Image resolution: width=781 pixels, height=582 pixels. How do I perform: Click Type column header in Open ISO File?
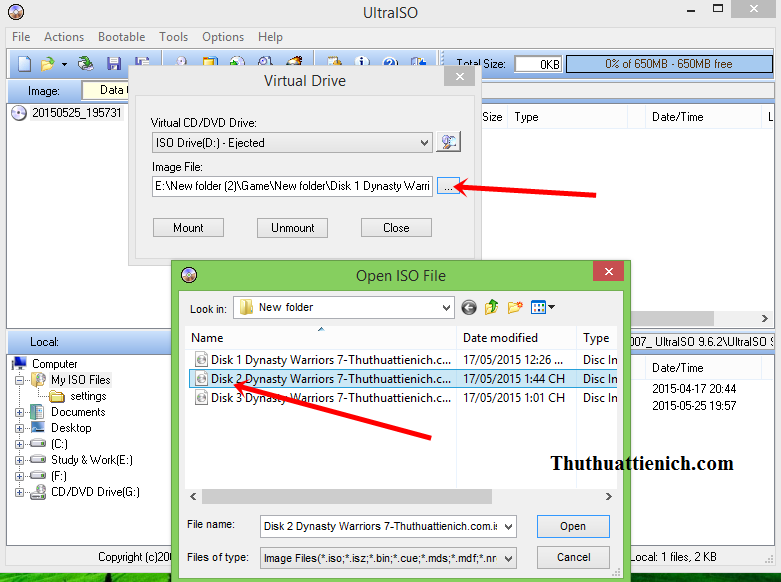(x=597, y=338)
